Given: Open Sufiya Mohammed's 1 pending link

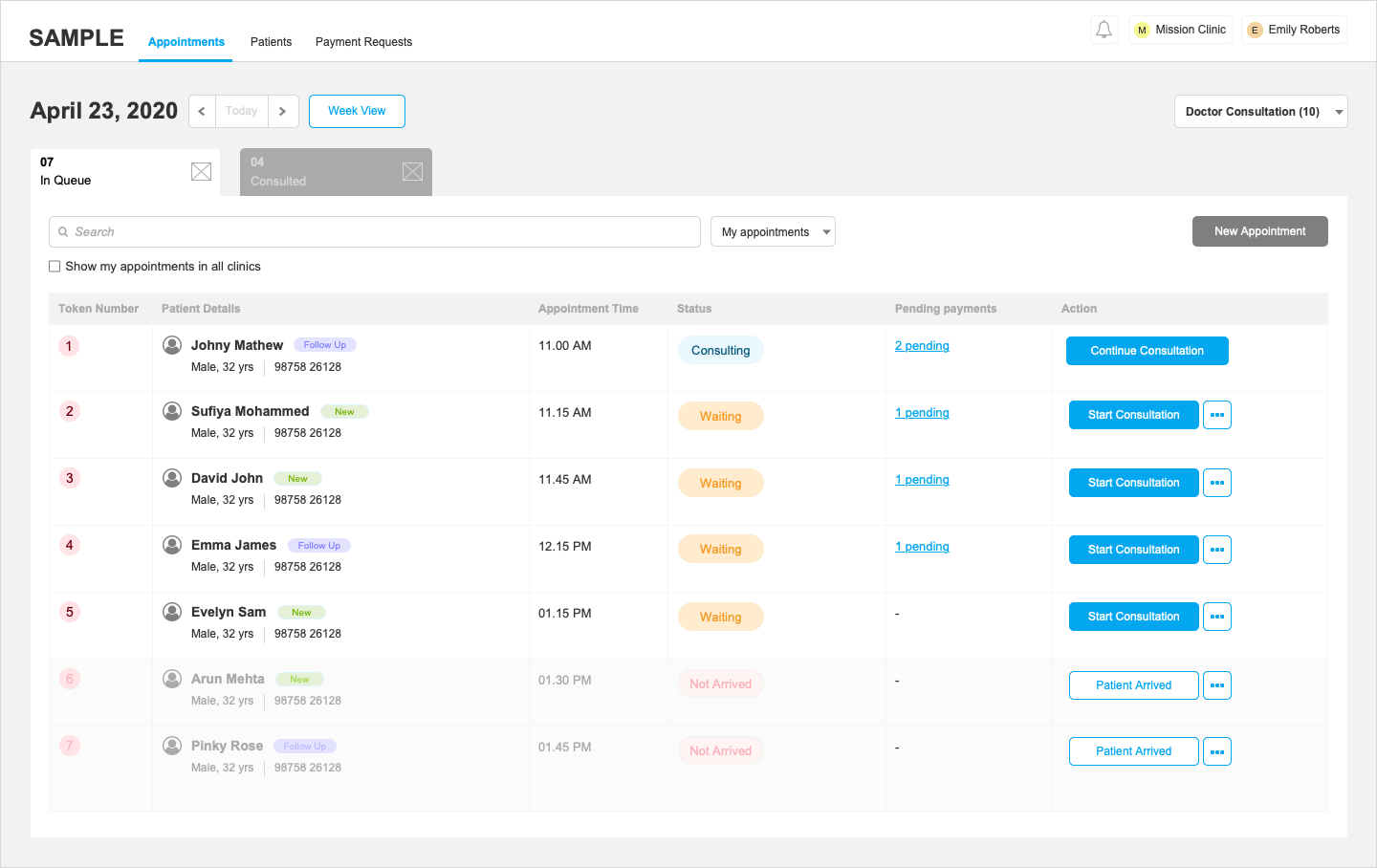Looking at the screenshot, I should [922, 413].
